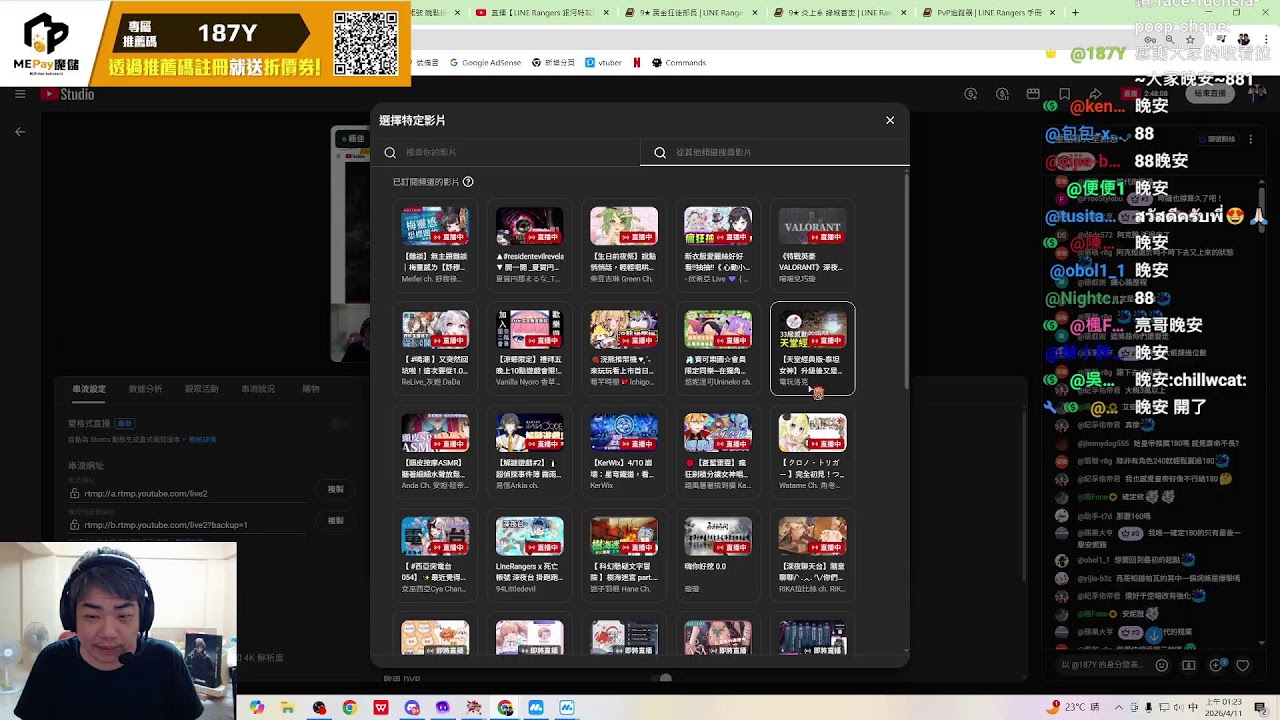
Task: Open the YouTube Studio hamburger menu
Action: click(x=20, y=94)
